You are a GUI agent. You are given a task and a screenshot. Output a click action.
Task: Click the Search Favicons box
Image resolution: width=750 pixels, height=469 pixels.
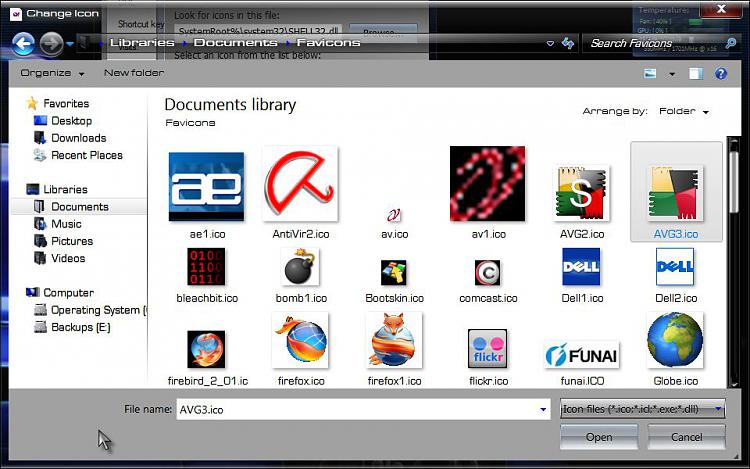pyautogui.click(x=654, y=44)
